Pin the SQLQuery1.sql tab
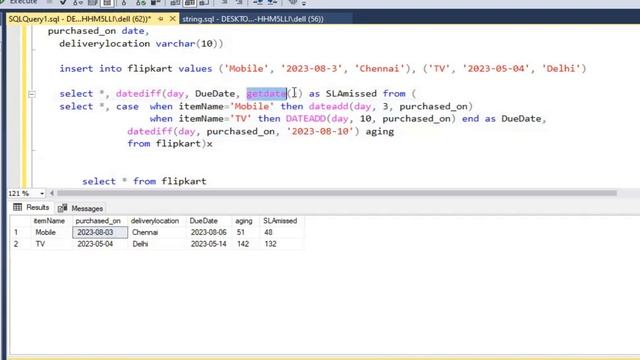640x360 pixels. tap(161, 19)
